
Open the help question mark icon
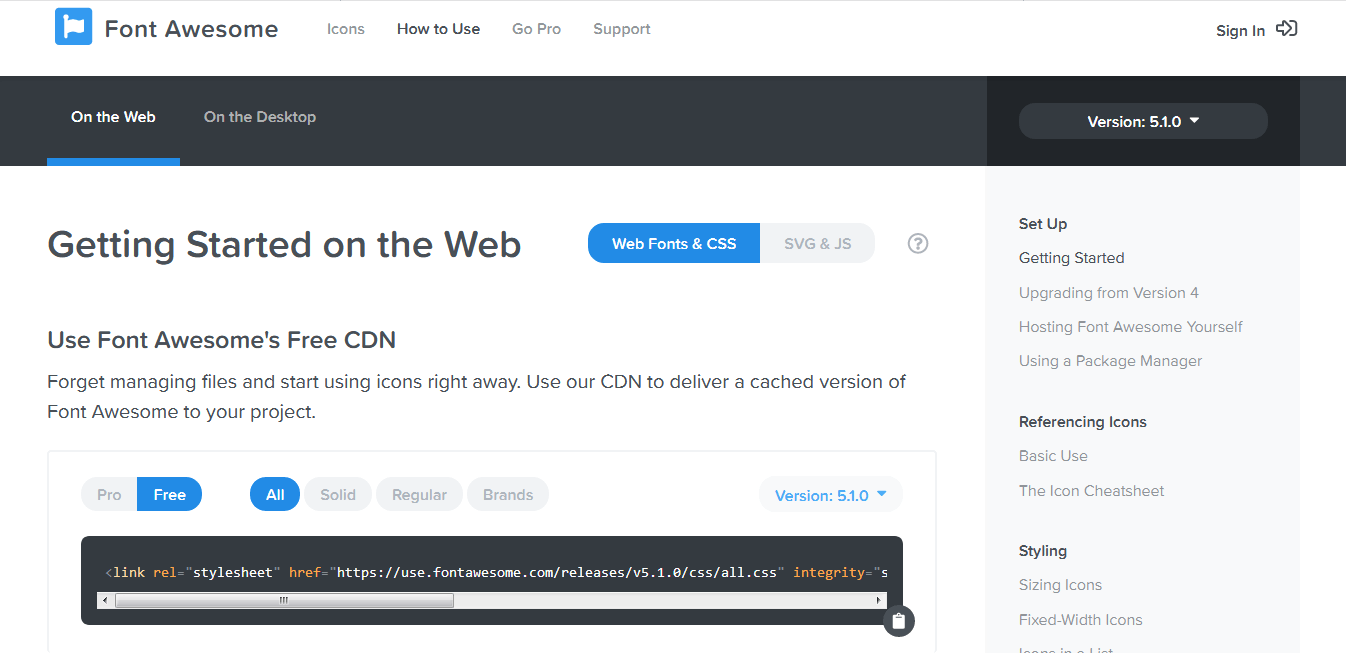pos(918,243)
